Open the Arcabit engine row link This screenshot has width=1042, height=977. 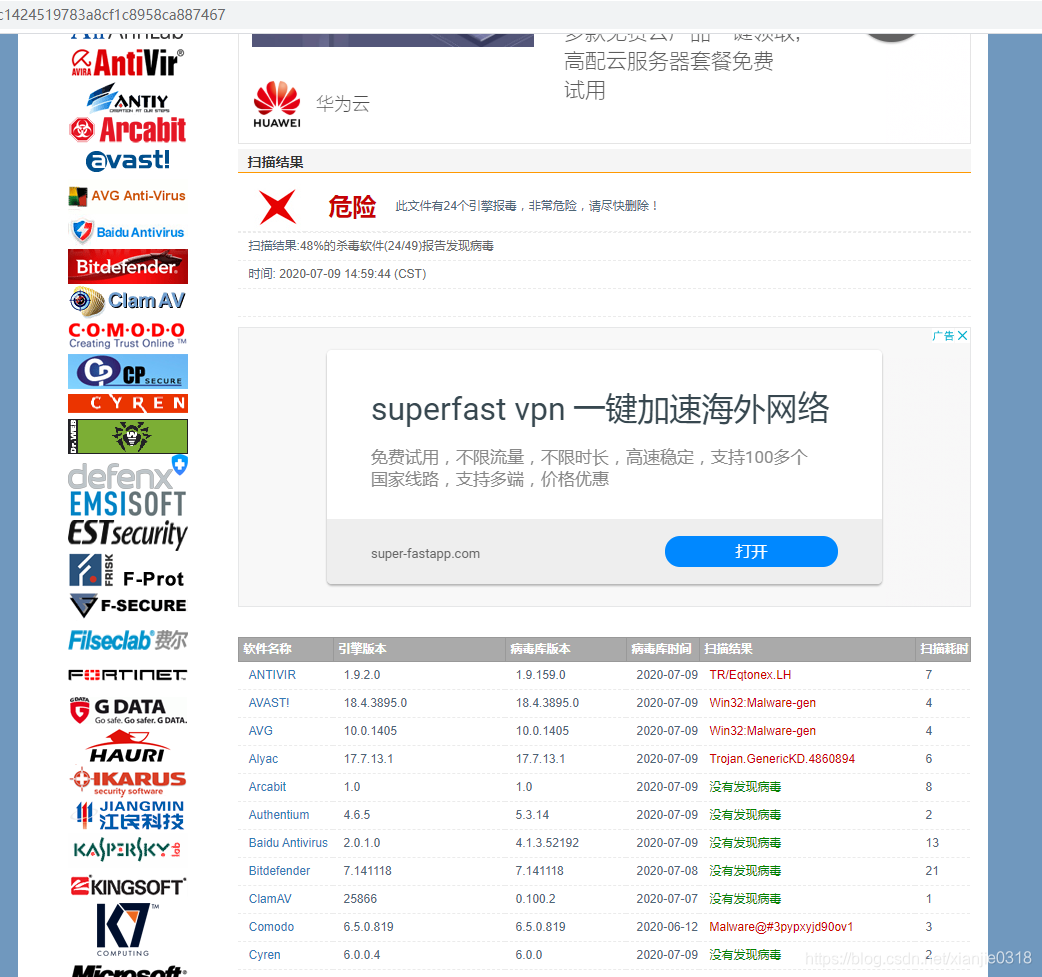pos(267,787)
